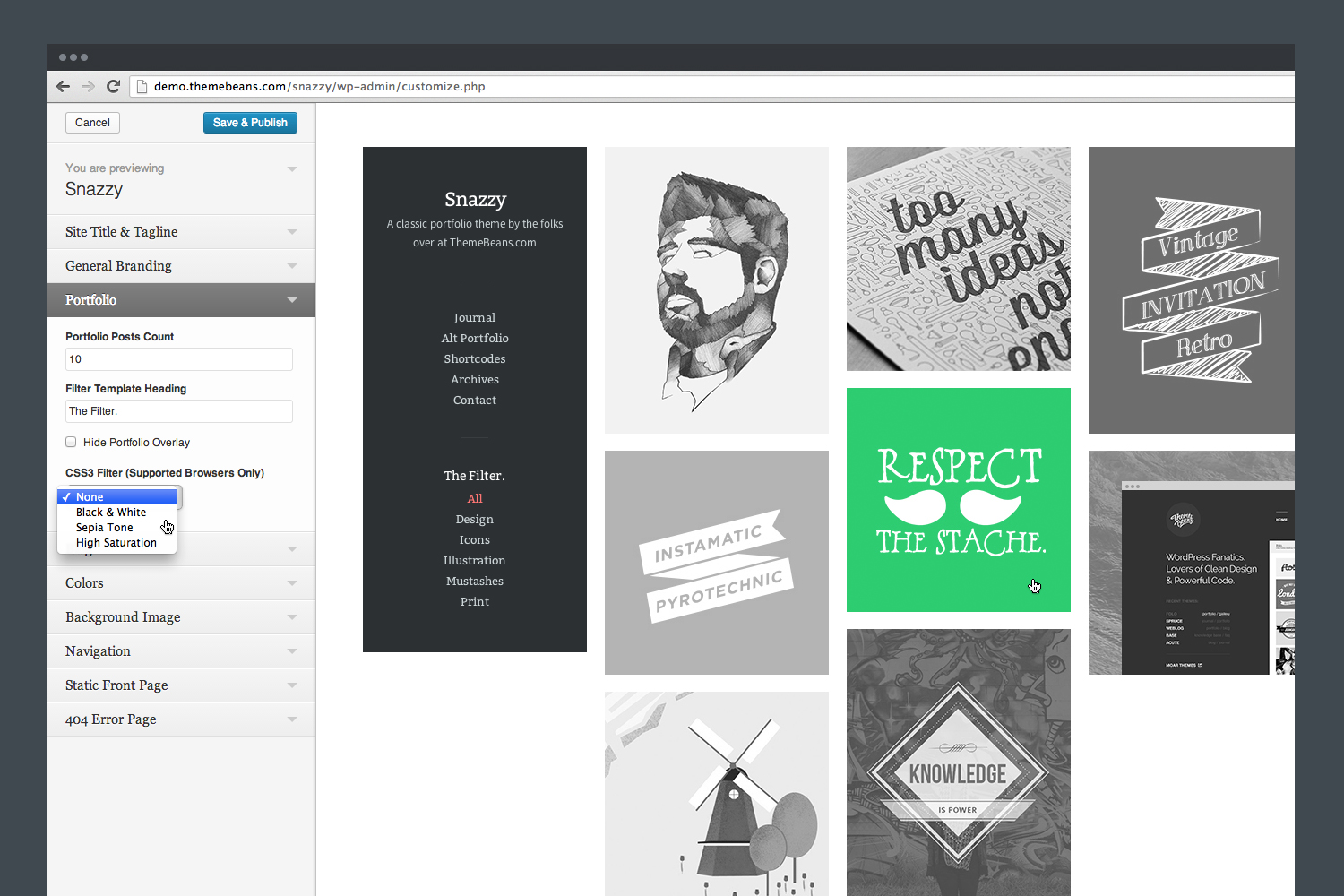
Task: Enable Hide Portfolio Overlay checkbox
Action: pos(71,442)
